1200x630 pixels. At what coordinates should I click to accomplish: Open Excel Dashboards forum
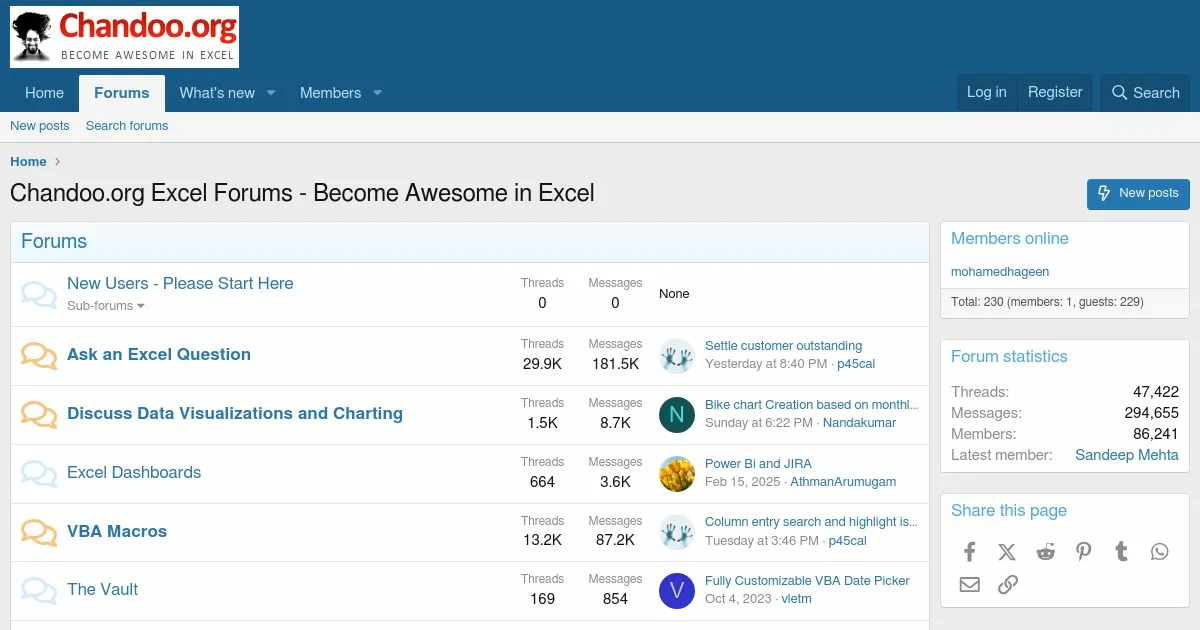[x=134, y=473]
